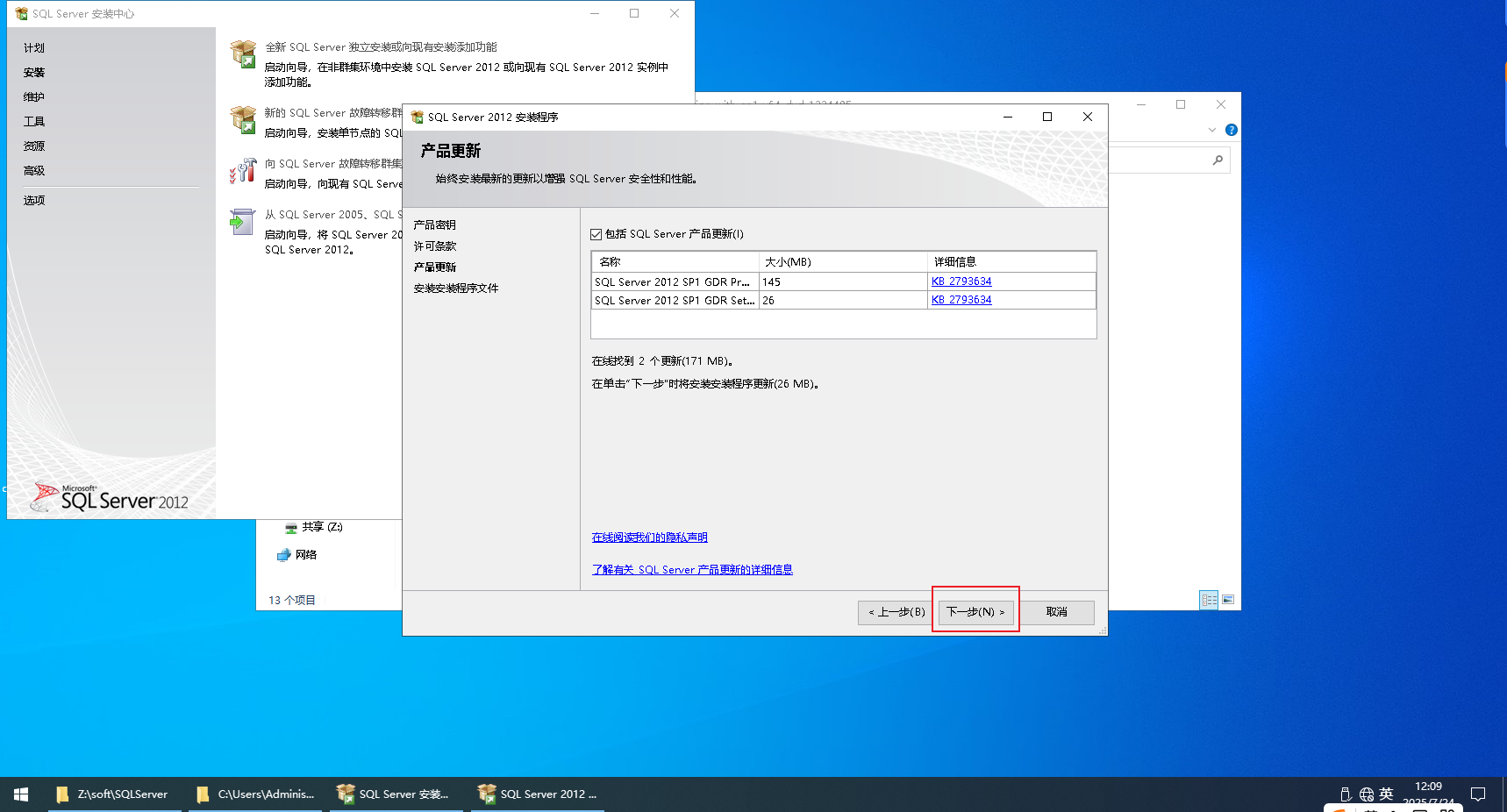The height and width of the screenshot is (812, 1507).
Task: Click the 13 items status text in Explorer
Action: coord(292,601)
